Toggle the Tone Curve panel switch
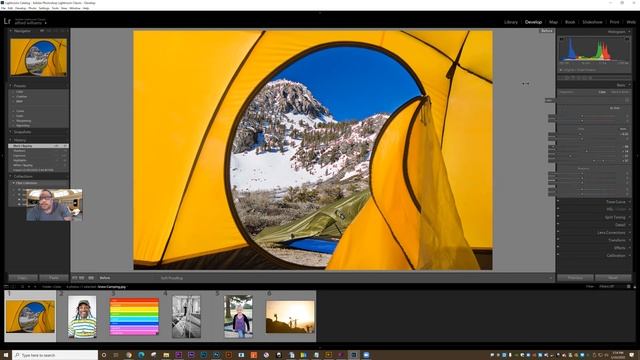This screenshot has height=360, width=640. [558, 202]
